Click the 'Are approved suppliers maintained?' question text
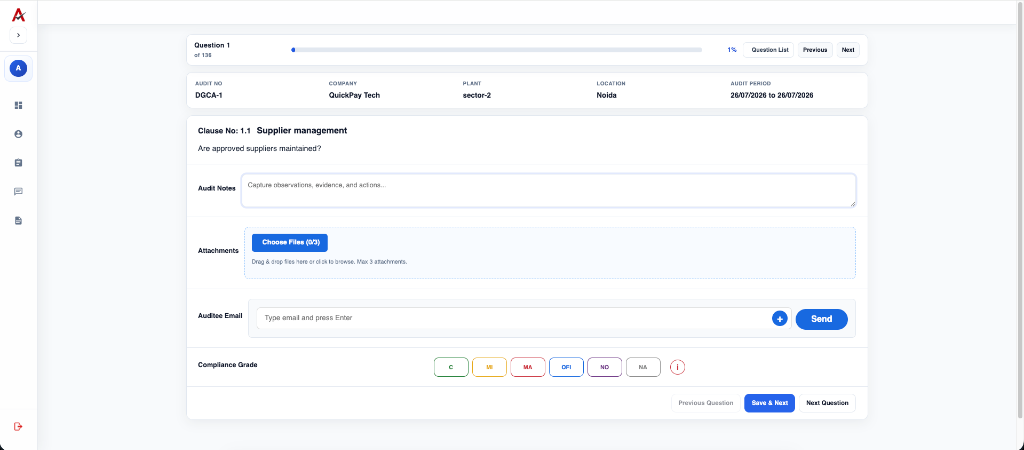Viewport: 1024px width, 450px height. 259,148
